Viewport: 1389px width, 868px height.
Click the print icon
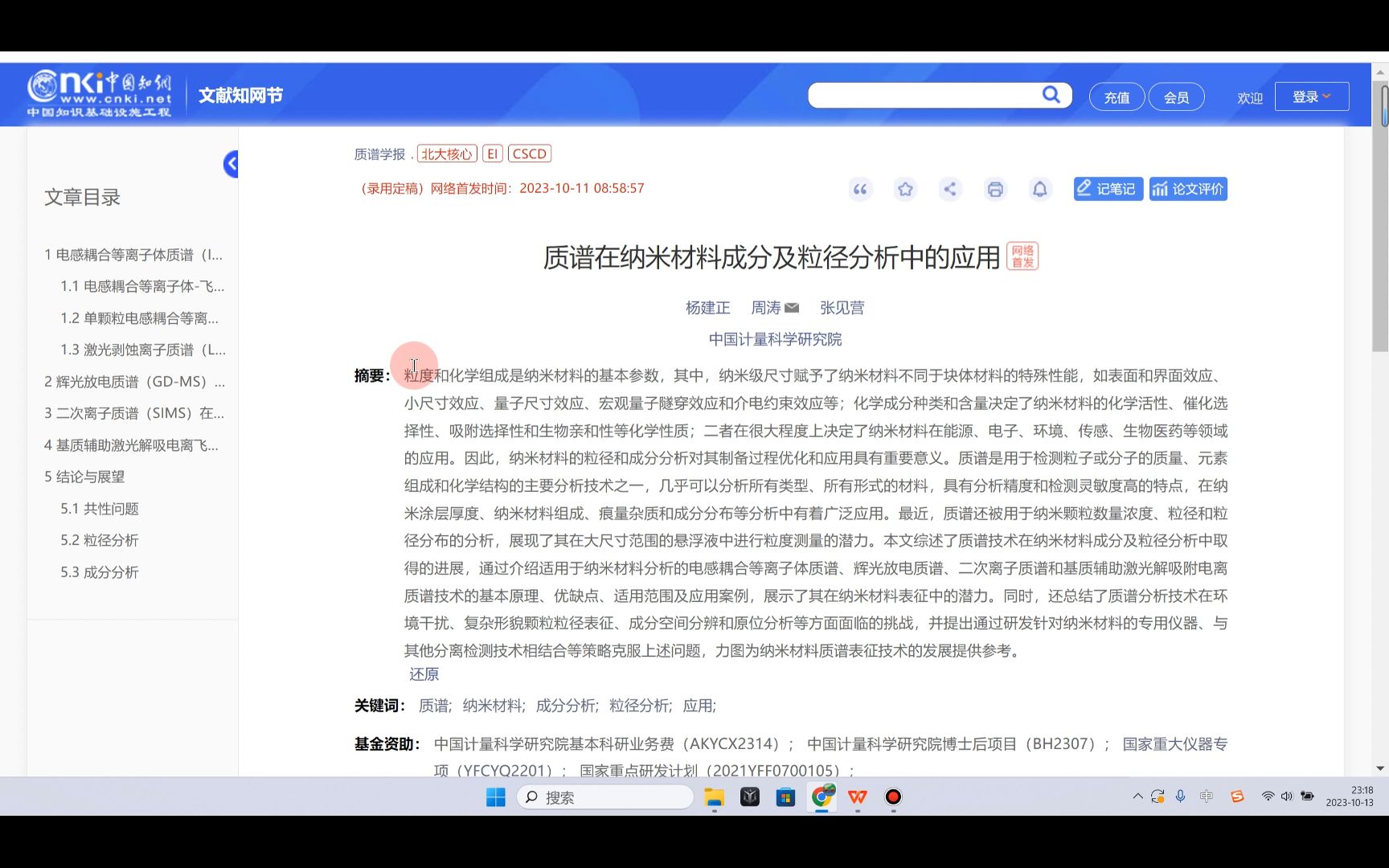coord(995,189)
